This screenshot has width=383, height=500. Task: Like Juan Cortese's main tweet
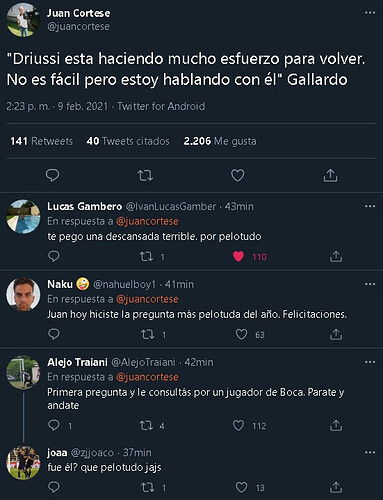[238, 175]
